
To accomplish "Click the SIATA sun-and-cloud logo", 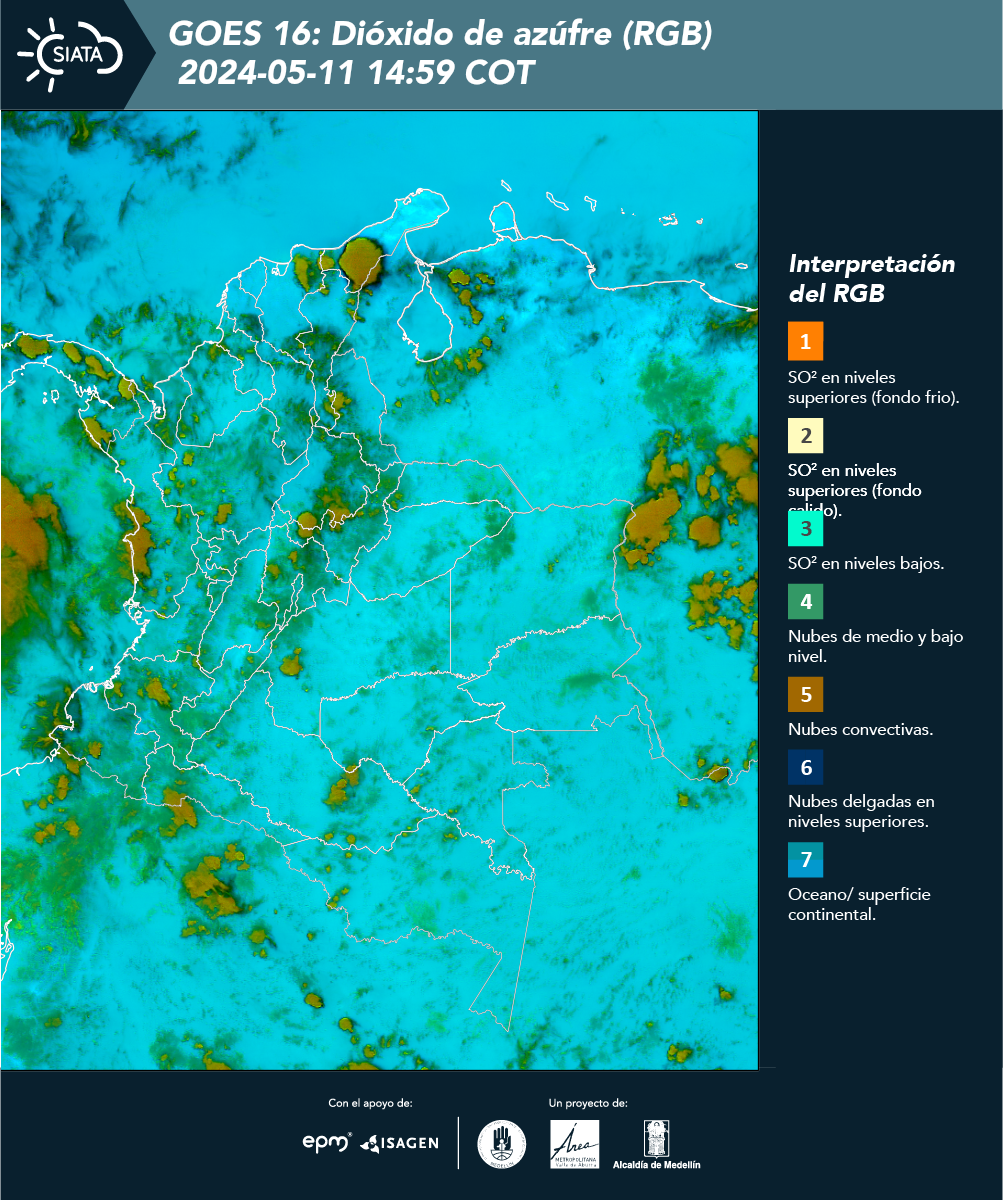I will [x=70, y=53].
